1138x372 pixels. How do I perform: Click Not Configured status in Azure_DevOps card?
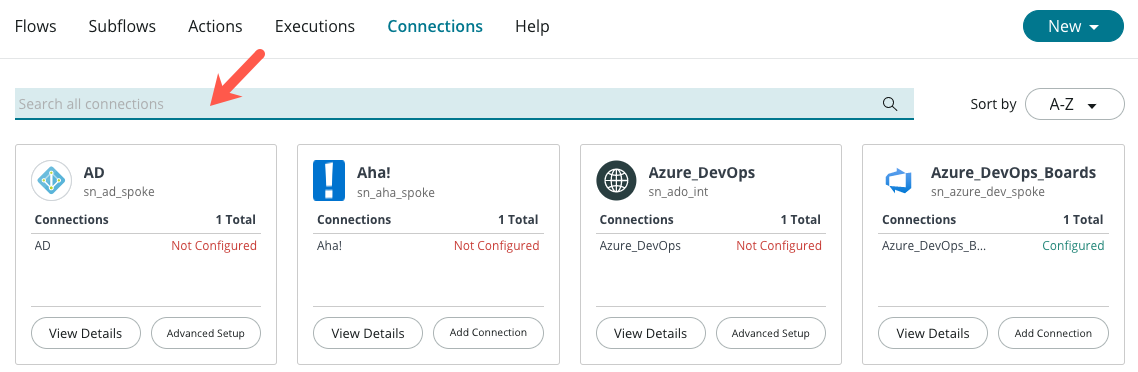779,246
